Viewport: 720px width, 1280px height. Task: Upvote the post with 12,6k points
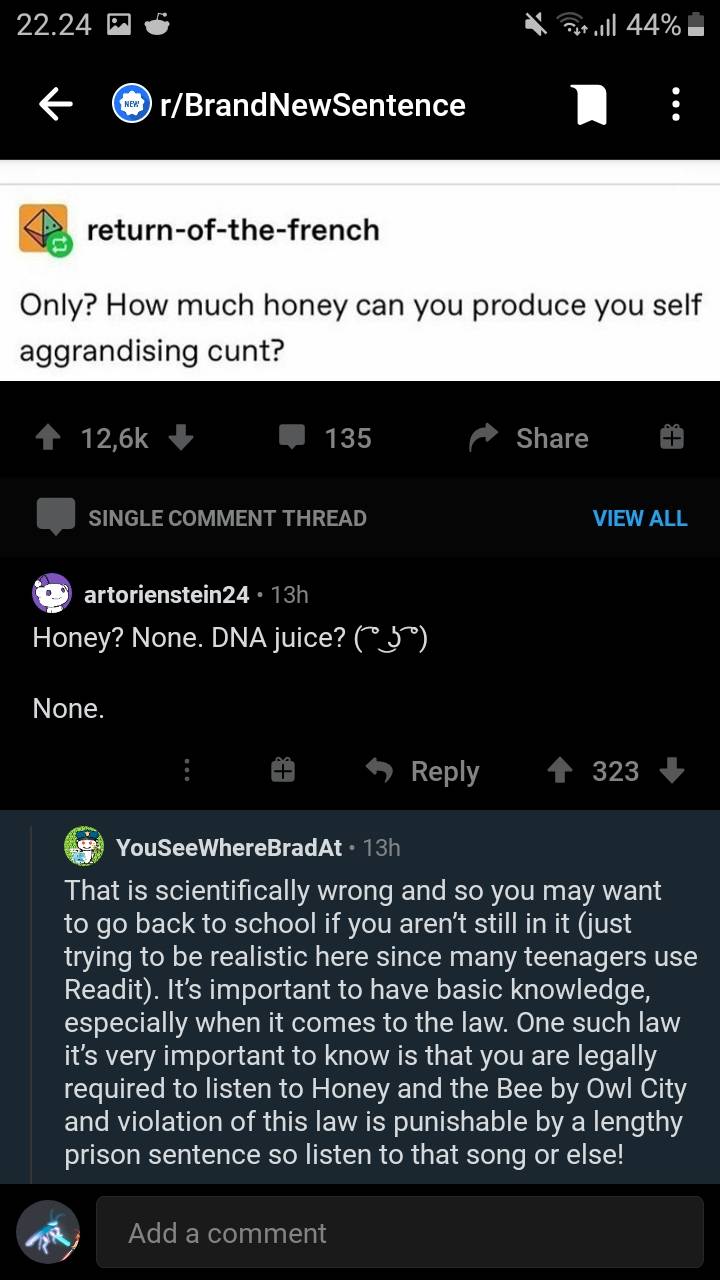click(x=46, y=438)
